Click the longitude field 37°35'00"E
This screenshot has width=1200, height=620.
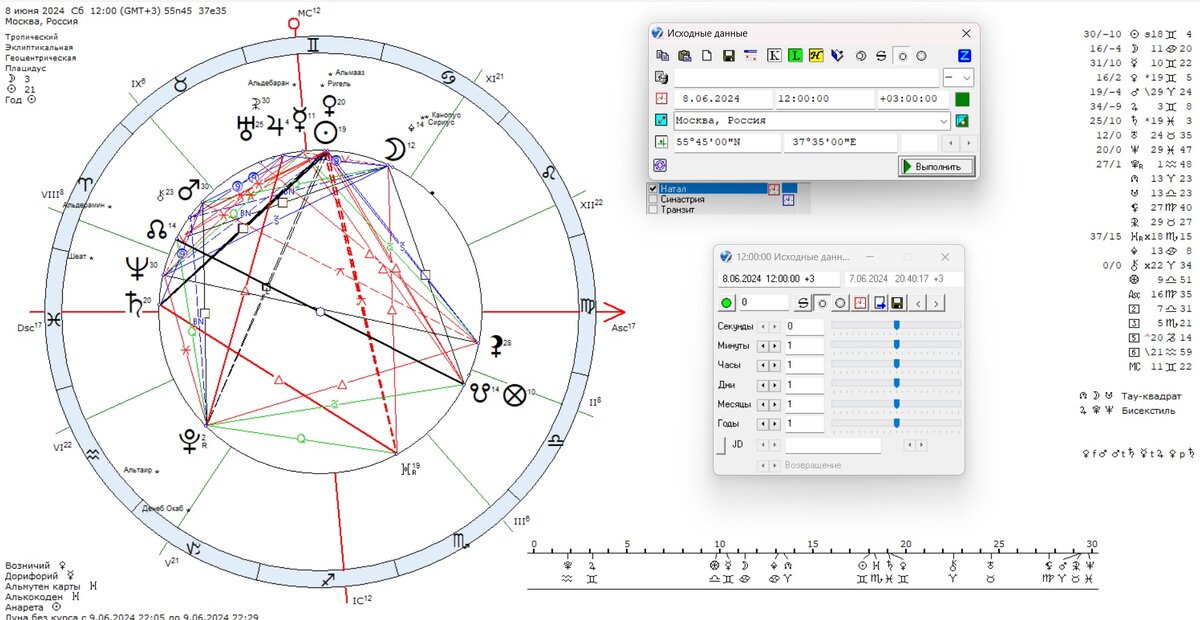[840, 143]
